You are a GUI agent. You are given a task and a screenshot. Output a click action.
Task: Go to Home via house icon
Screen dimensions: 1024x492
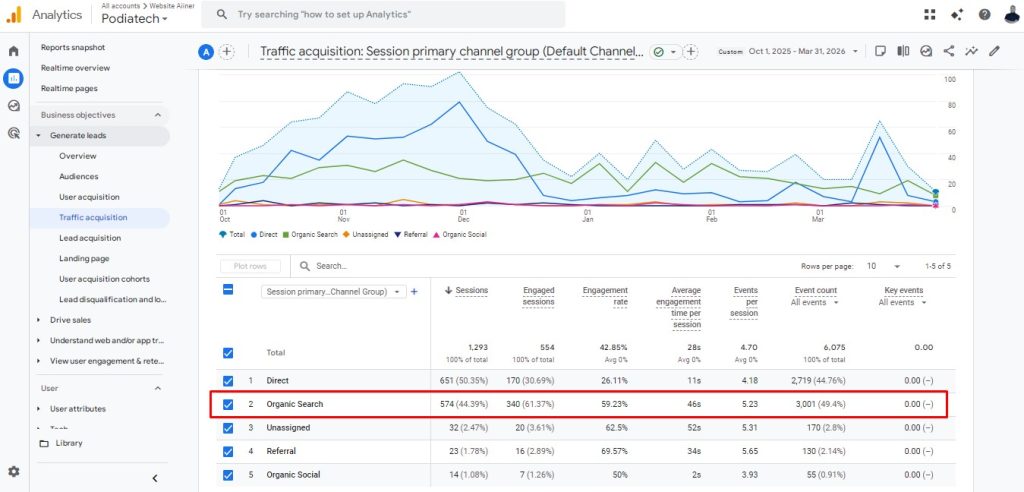pyautogui.click(x=14, y=50)
